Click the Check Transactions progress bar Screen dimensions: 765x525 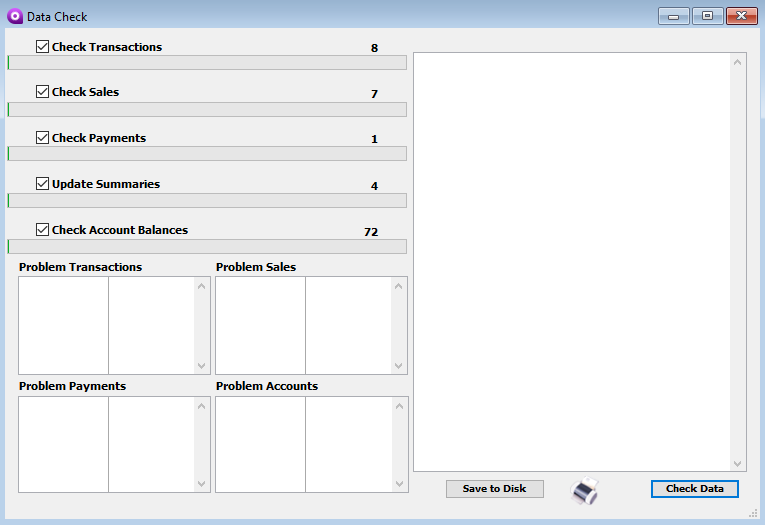coord(207,63)
